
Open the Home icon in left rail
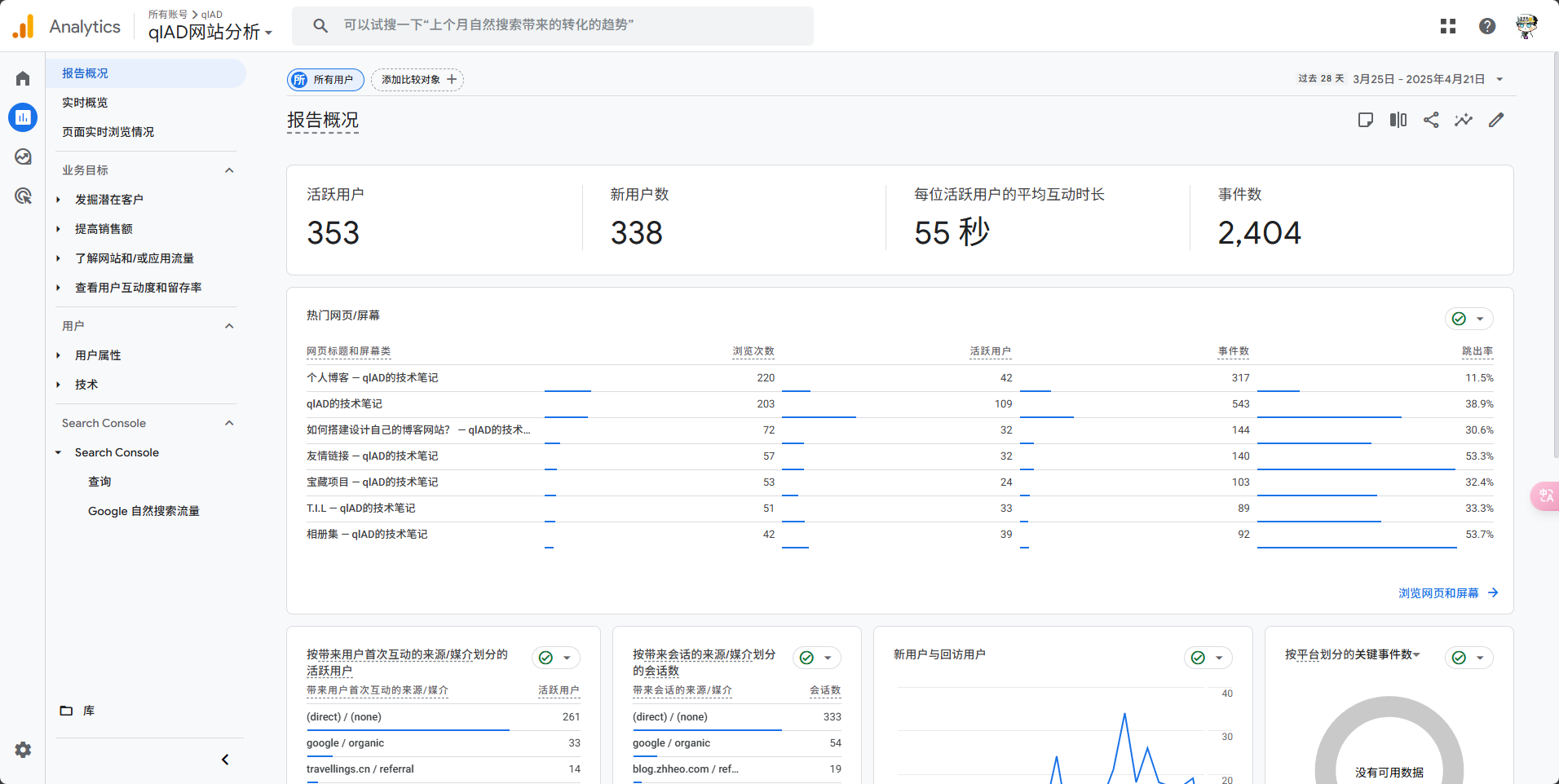coord(23,78)
